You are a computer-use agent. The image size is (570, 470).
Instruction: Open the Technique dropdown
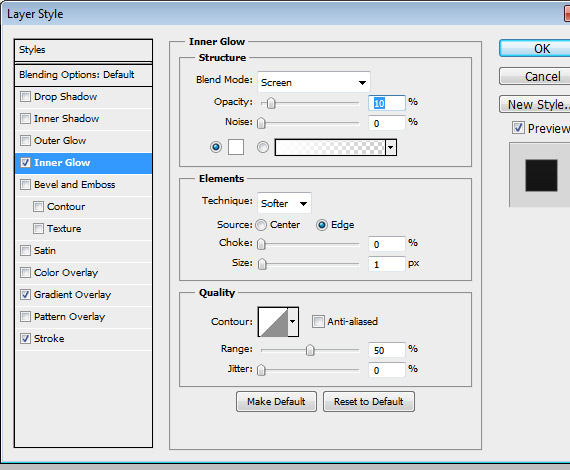(x=284, y=203)
